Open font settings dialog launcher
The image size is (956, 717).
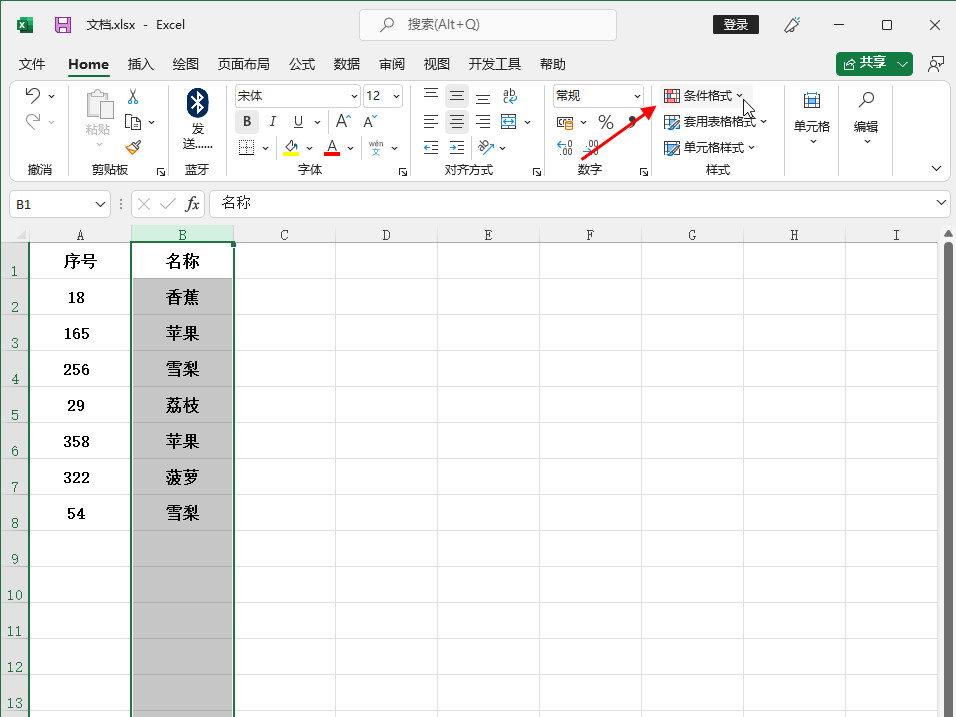tap(402, 172)
